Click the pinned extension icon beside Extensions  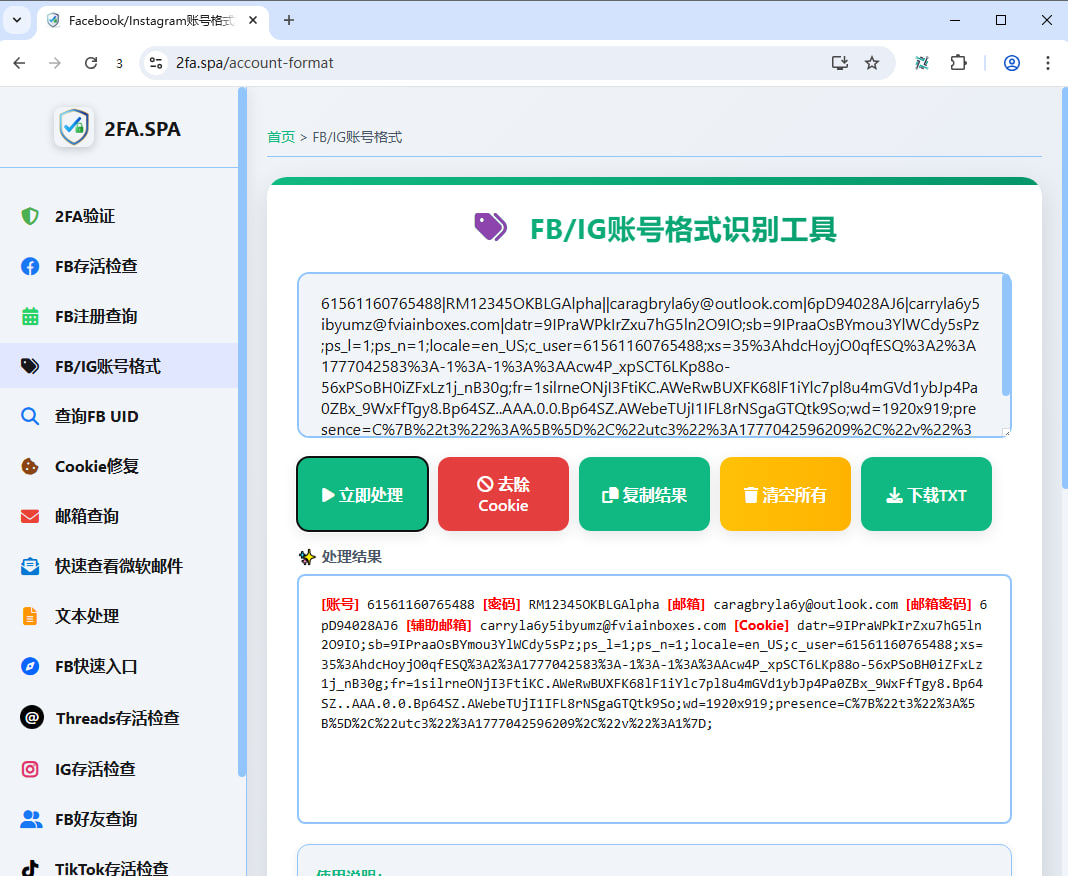[922, 63]
